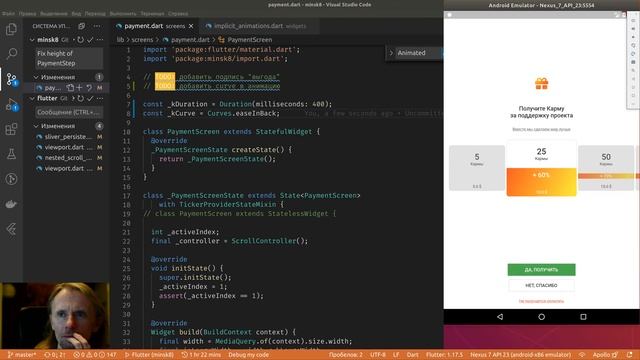Open Run and Debug view
Viewport: 640px width, 360px height.
click(11, 105)
